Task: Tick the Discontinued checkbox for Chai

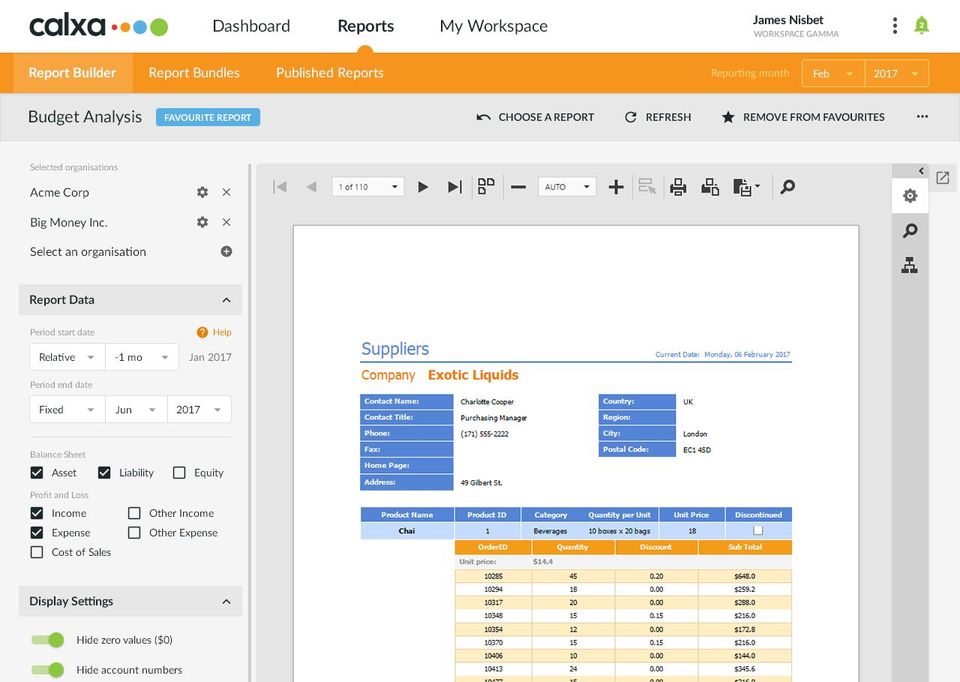Action: click(x=758, y=530)
